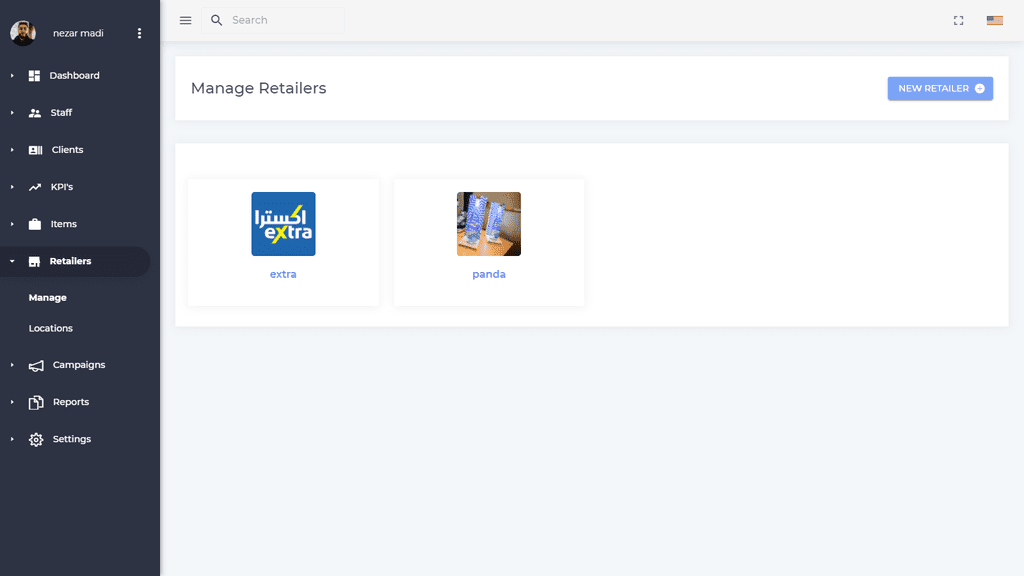
Task: Open Locations submenu item
Action: pos(50,328)
